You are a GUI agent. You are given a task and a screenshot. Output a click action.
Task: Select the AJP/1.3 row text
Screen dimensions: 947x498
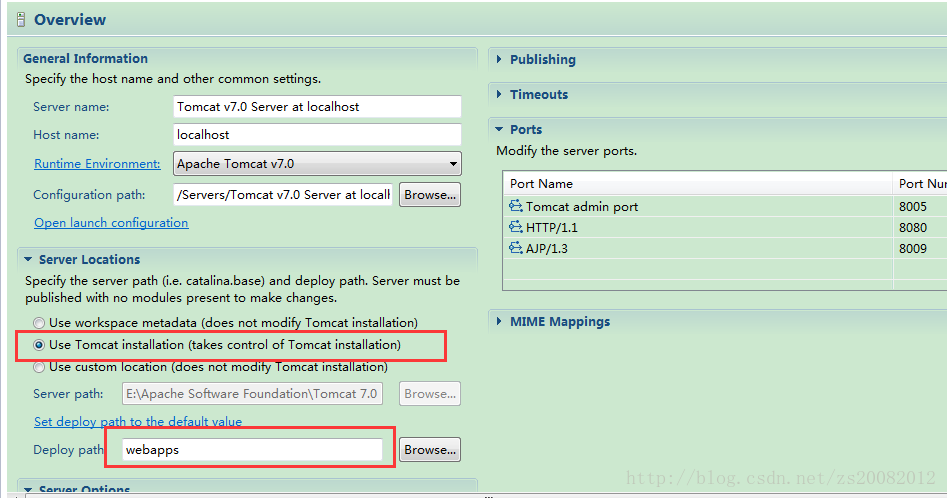547,248
